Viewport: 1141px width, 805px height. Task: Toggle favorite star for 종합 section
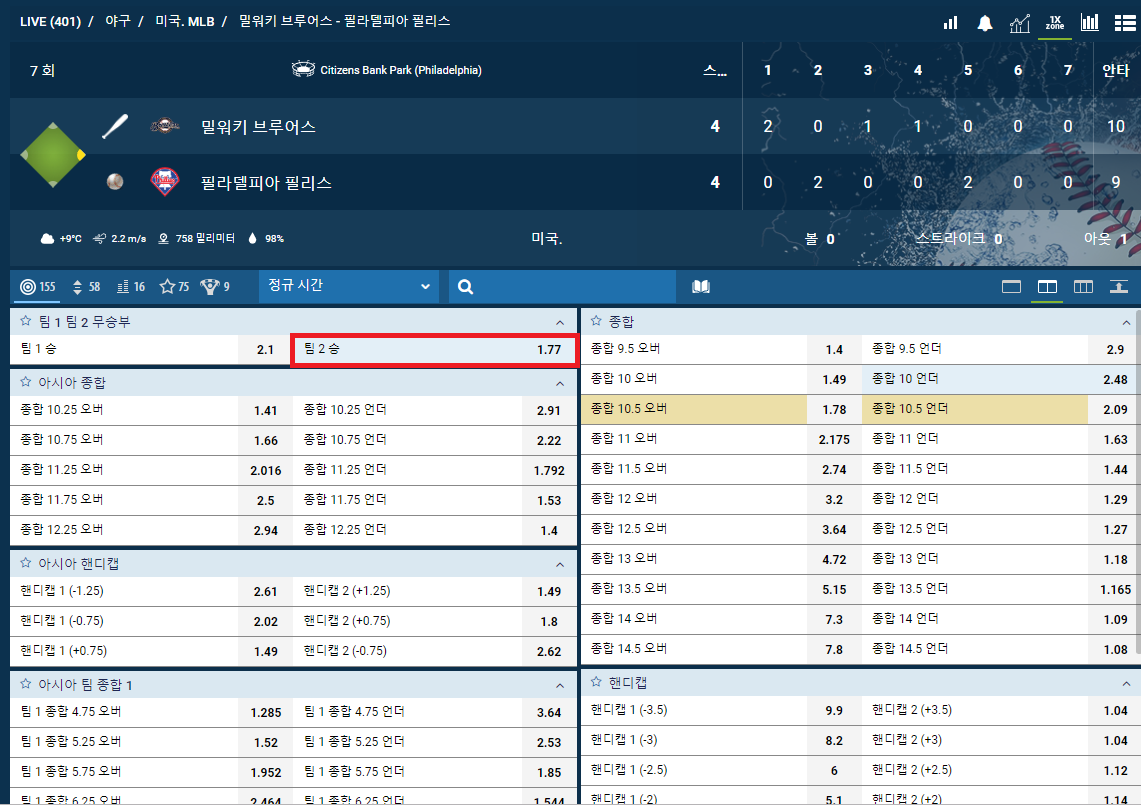pos(597,321)
